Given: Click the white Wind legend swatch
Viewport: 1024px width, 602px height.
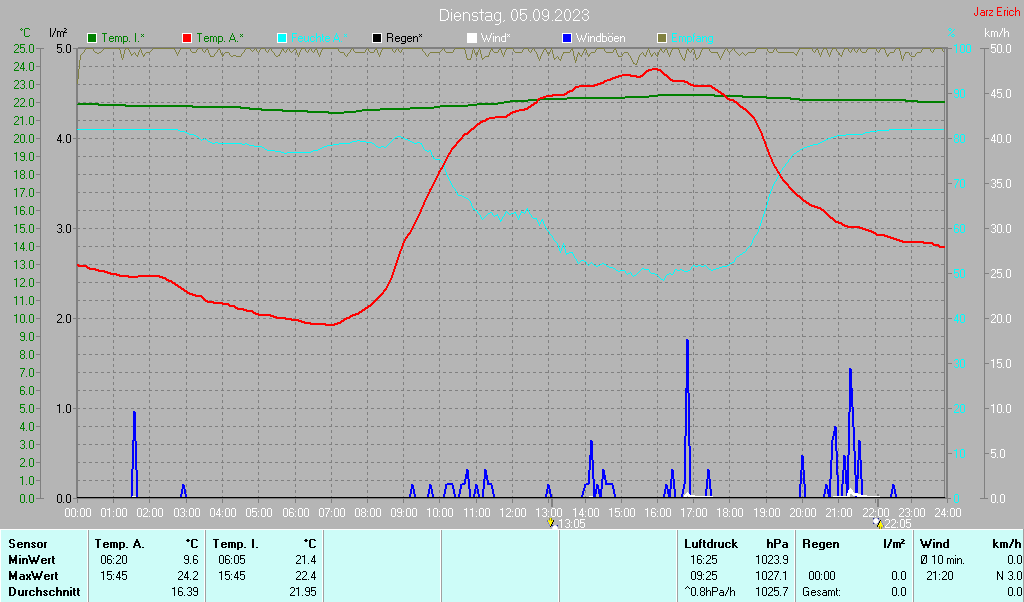Looking at the screenshot, I should coord(472,39).
